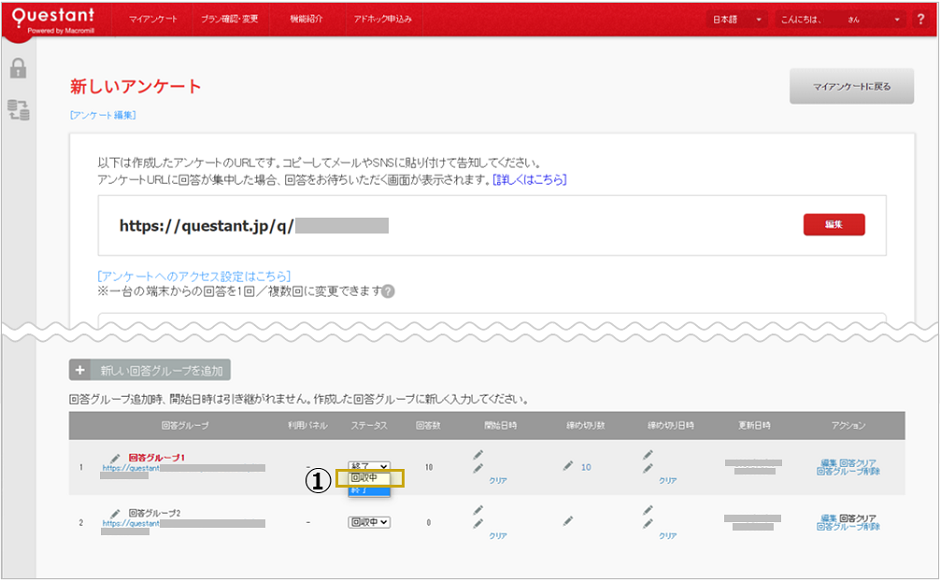Open [アンケートへのアクセス設定はこちら] link
940x581 pixels.
(194, 276)
